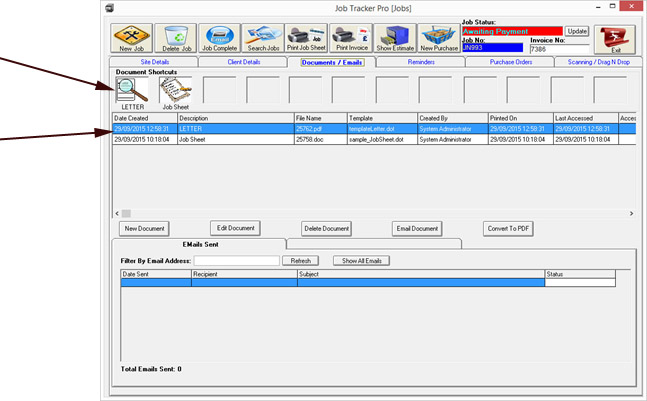Click file name 25758.doc cell
The width and height of the screenshot is (647, 401).
coord(321,139)
